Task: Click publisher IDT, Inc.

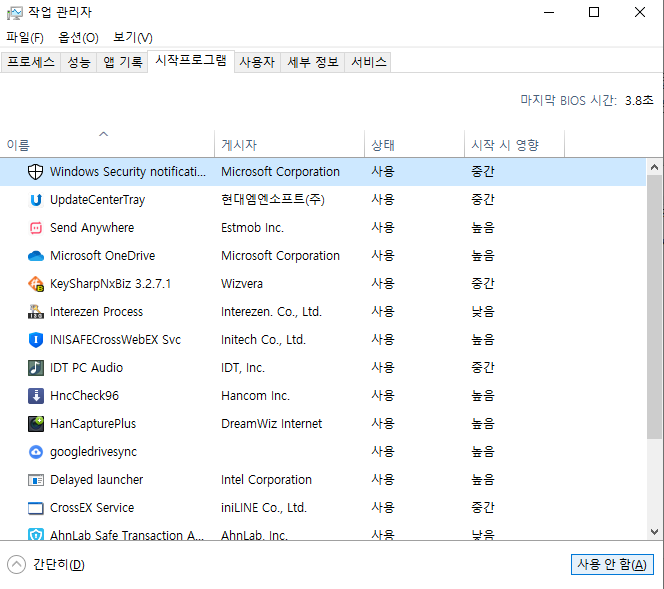Action: 243,368
